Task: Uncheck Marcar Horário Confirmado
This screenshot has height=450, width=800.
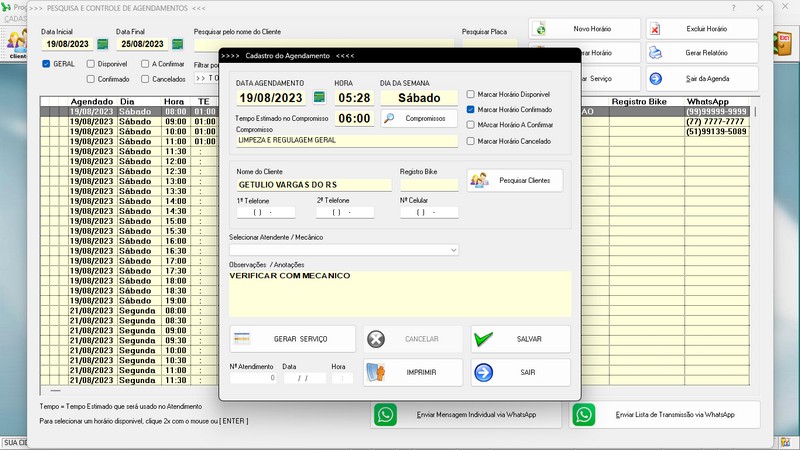Action: (x=470, y=109)
